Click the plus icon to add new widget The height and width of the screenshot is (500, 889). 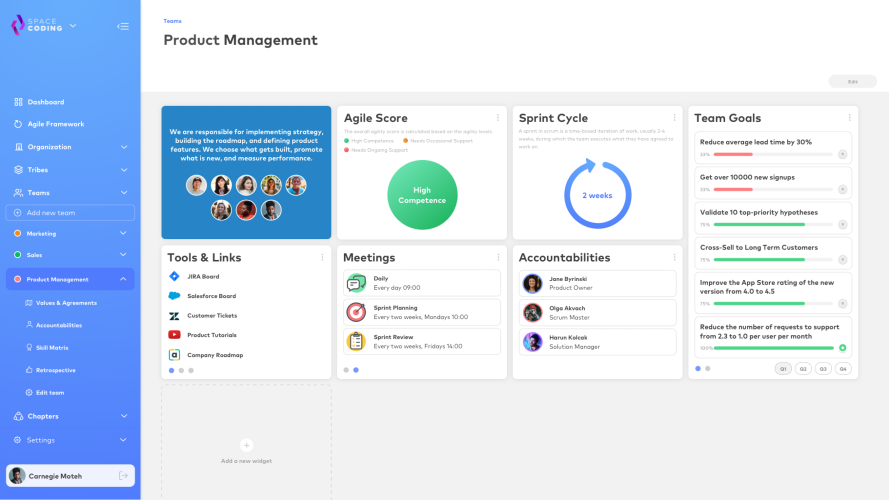[x=246, y=446]
